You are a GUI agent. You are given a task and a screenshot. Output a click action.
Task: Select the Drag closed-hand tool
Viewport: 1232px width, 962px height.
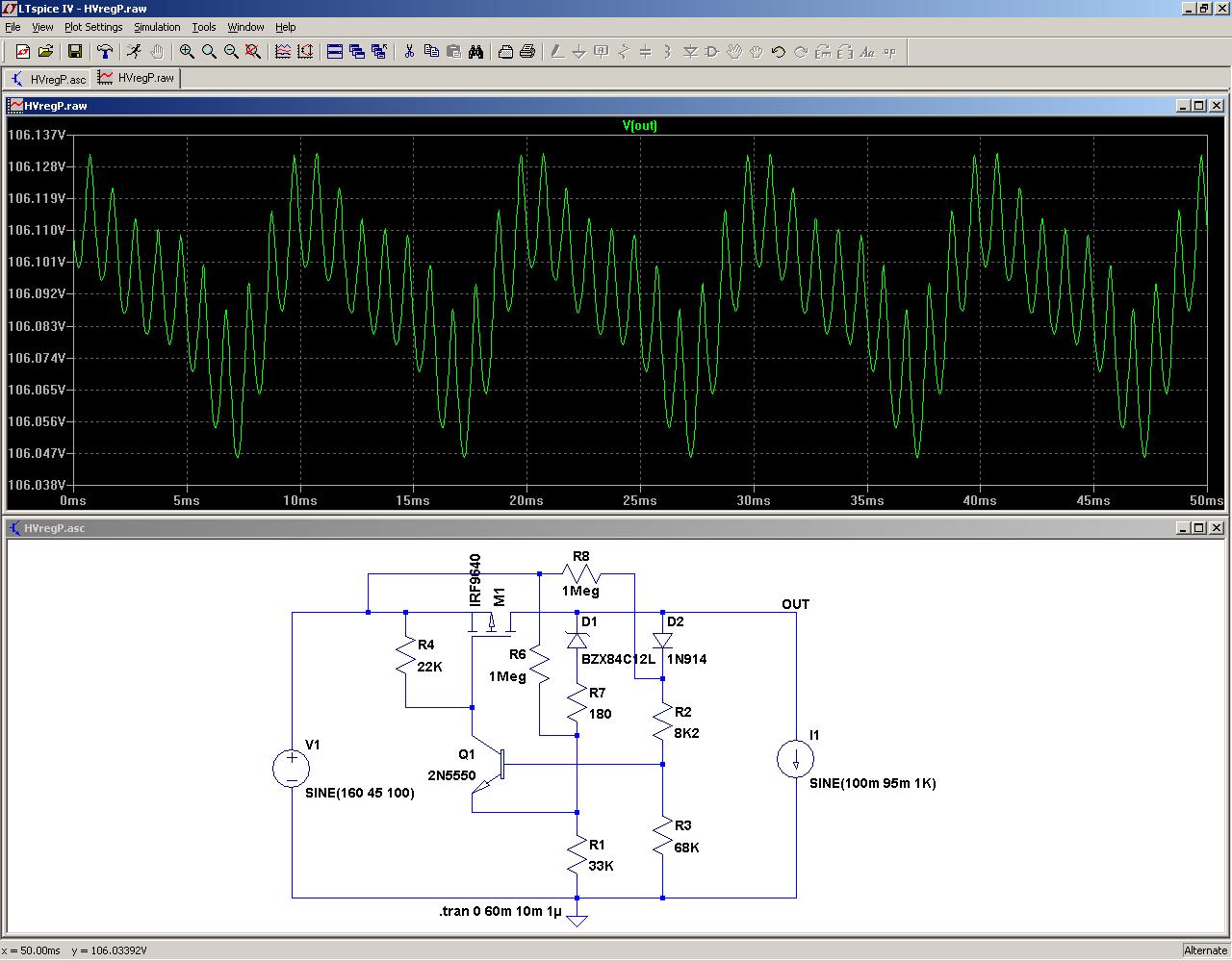pyautogui.click(x=757, y=52)
